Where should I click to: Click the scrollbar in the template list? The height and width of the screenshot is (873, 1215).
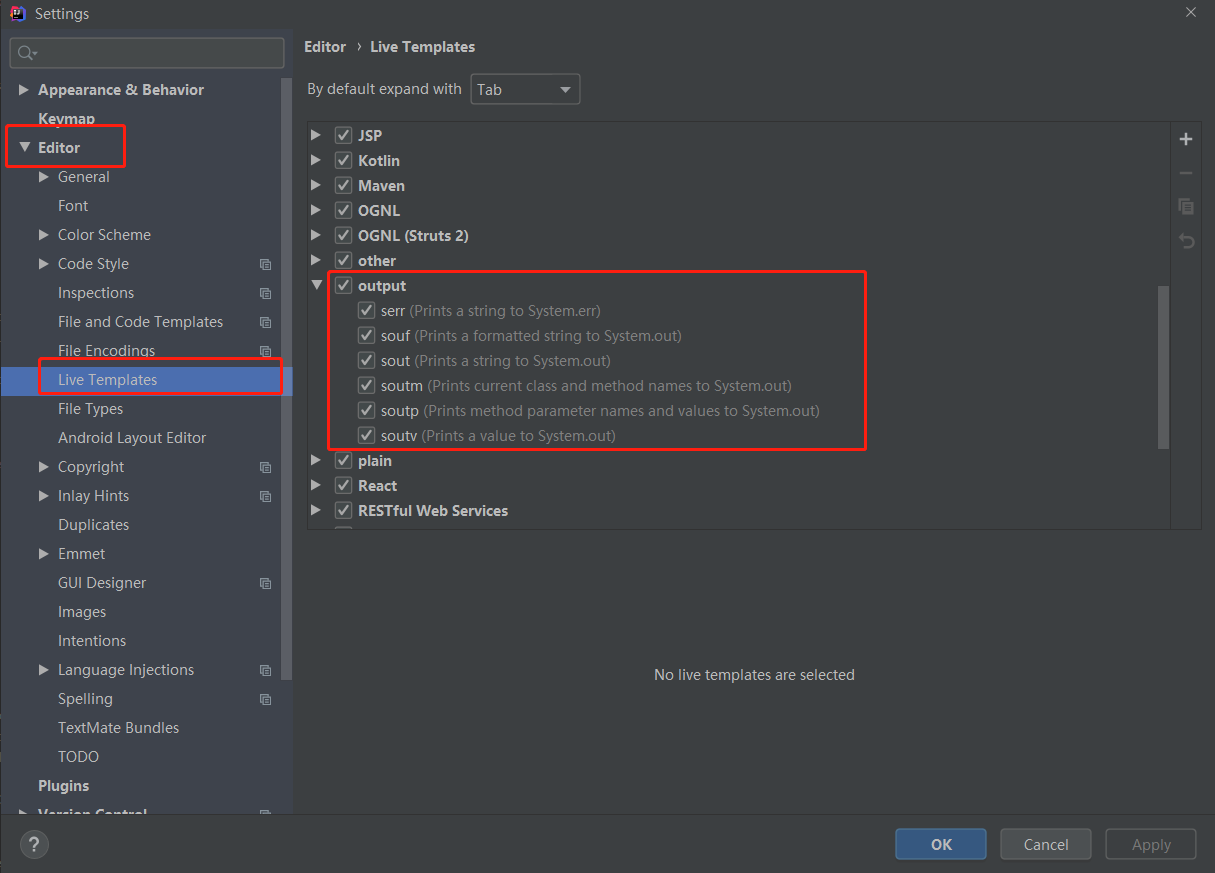(1163, 365)
